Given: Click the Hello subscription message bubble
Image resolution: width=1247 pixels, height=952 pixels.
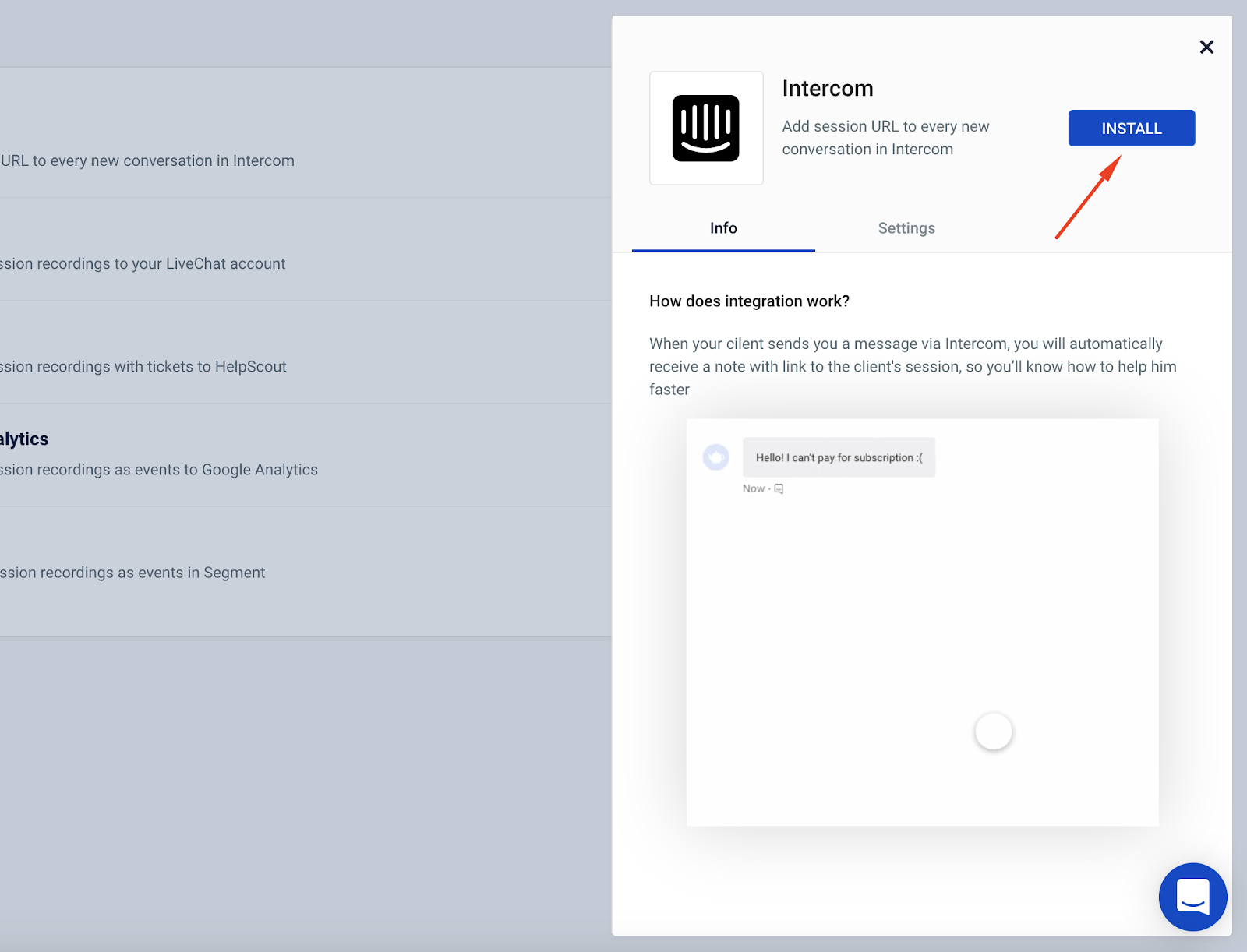Looking at the screenshot, I should click(839, 457).
